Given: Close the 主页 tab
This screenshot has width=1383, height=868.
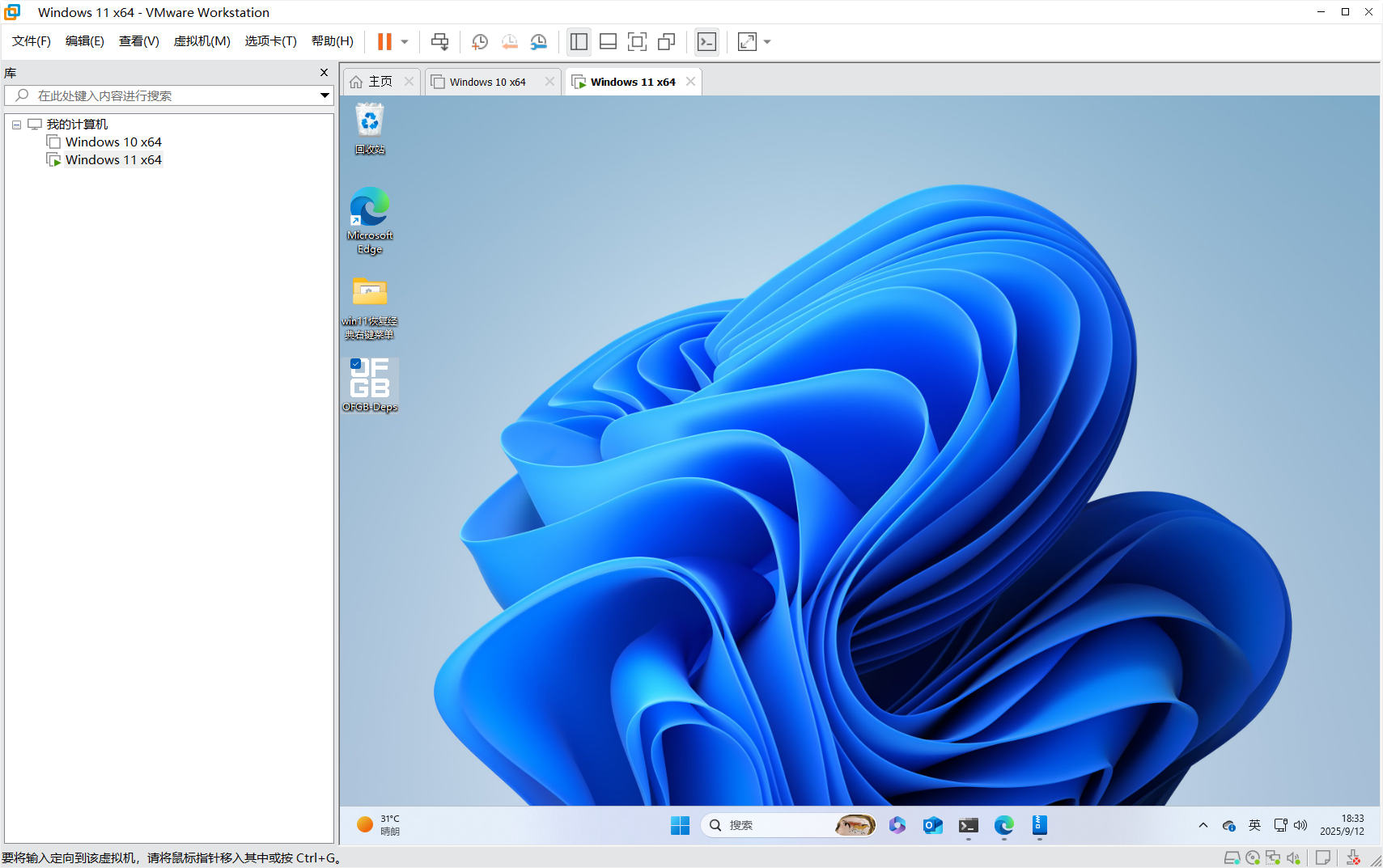Looking at the screenshot, I should pyautogui.click(x=409, y=82).
